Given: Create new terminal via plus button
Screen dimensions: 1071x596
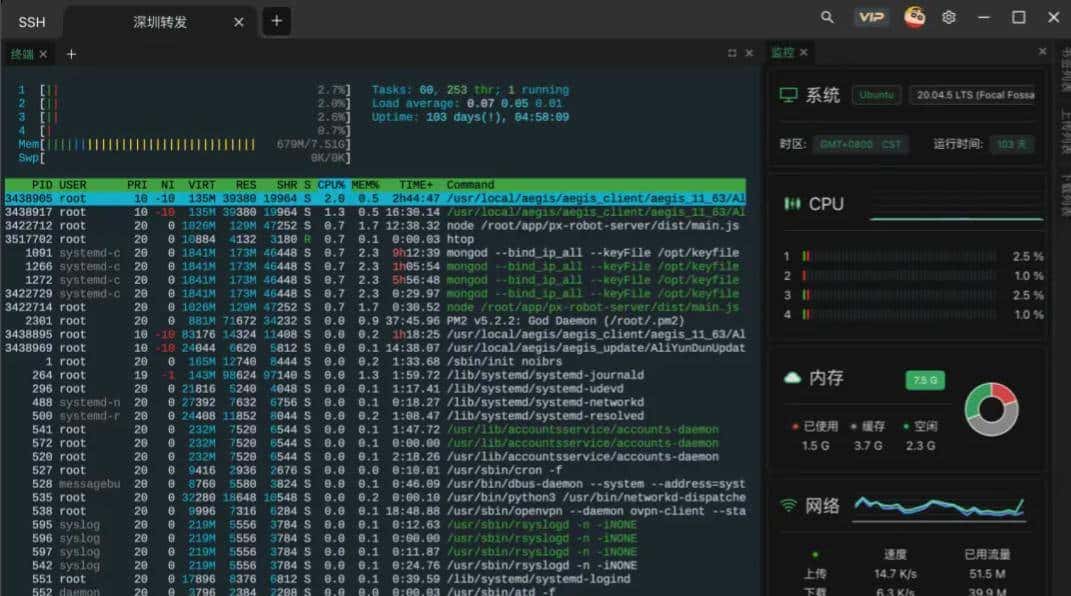Looking at the screenshot, I should (x=70, y=55).
